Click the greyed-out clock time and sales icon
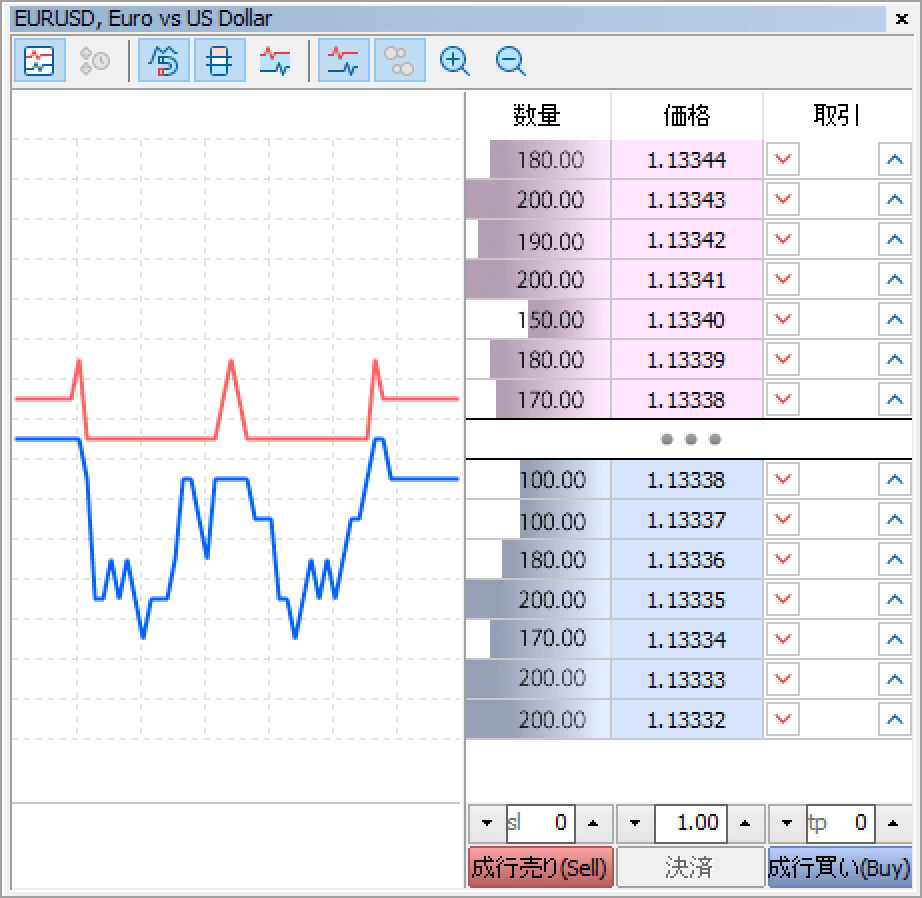Image resolution: width=922 pixels, height=898 pixels. 95,61
